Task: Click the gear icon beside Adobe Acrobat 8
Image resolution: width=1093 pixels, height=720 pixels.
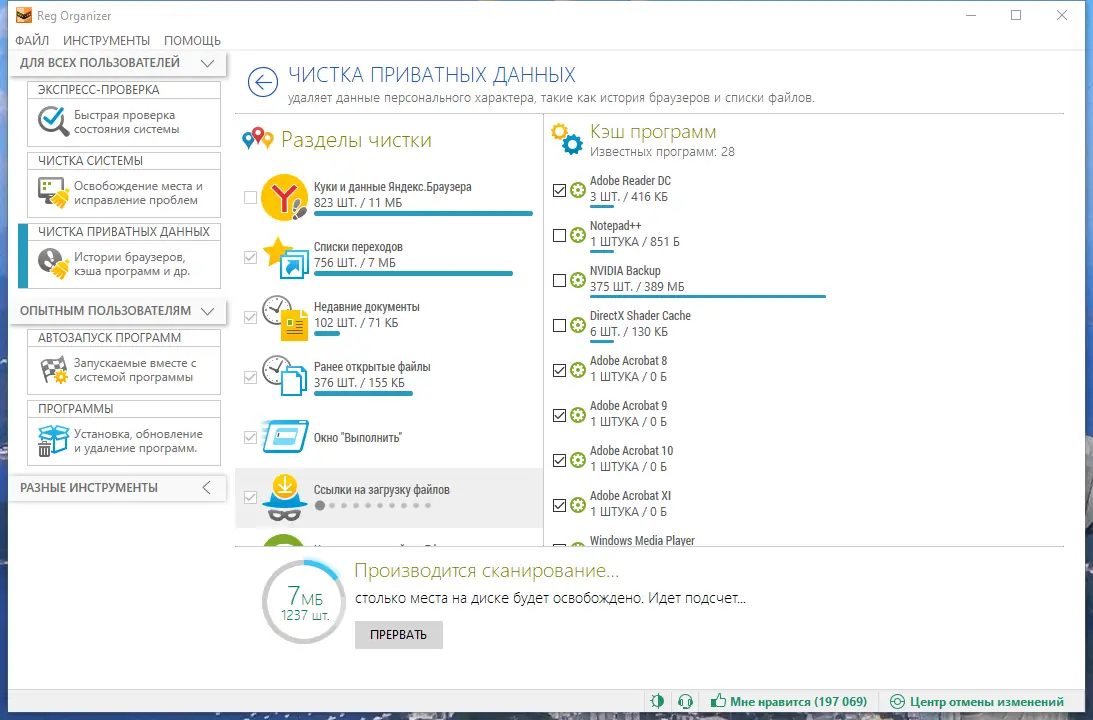Action: coord(578,370)
